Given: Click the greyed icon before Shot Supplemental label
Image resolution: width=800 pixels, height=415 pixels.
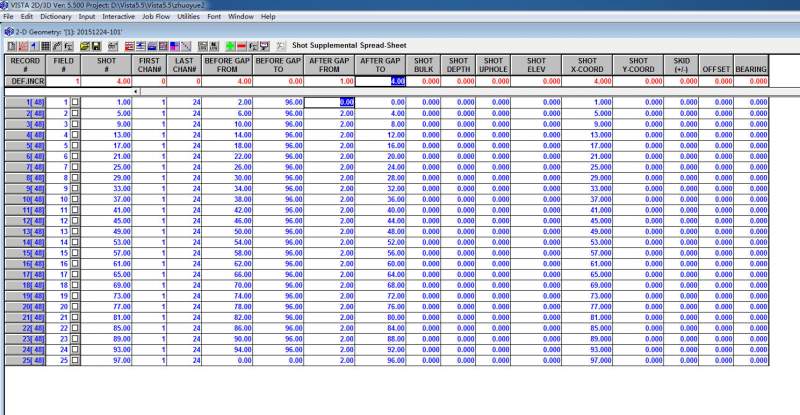Looking at the screenshot, I should 281,46.
